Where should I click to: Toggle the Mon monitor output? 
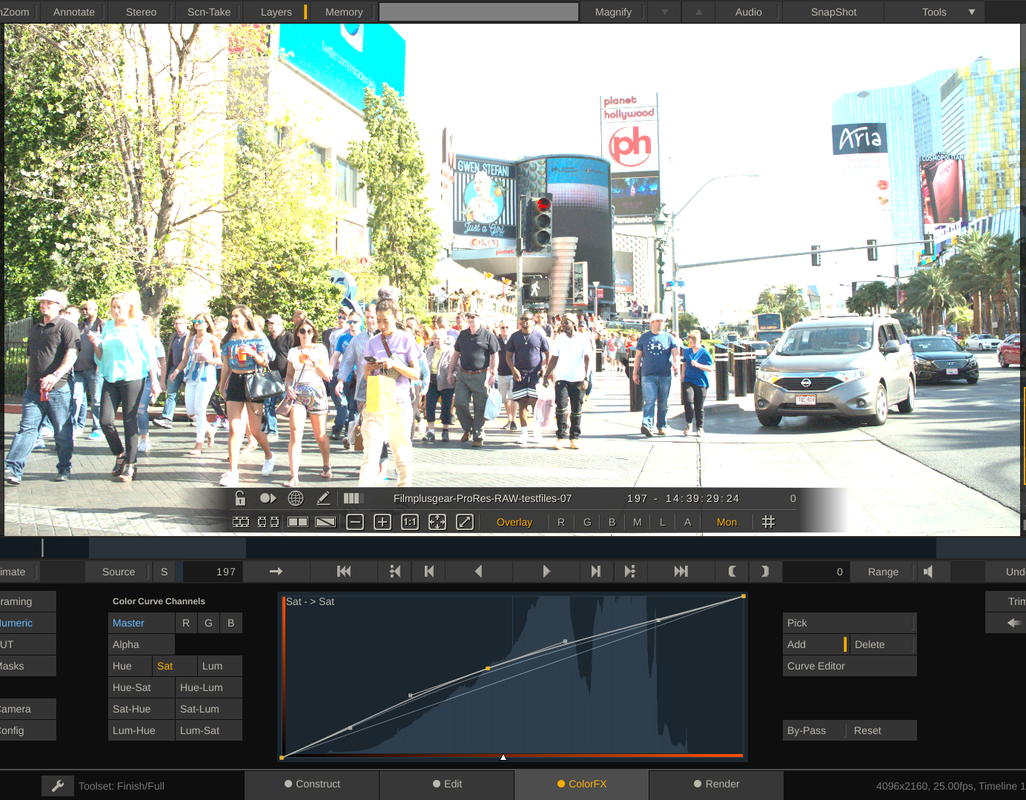[726, 522]
